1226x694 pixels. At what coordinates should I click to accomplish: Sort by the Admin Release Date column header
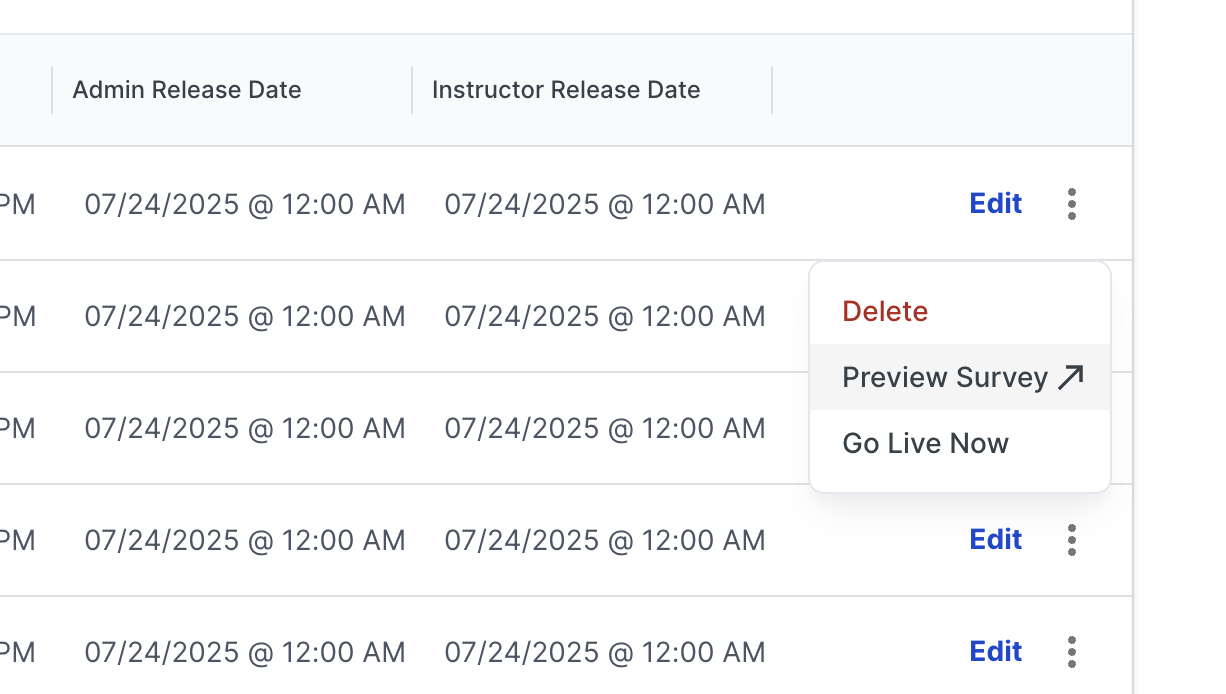(187, 90)
